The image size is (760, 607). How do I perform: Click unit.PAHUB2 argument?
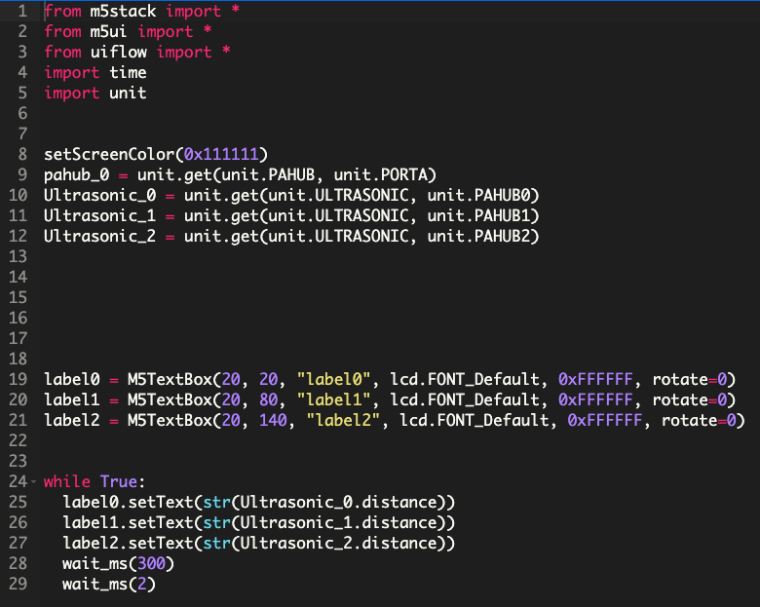(479, 236)
